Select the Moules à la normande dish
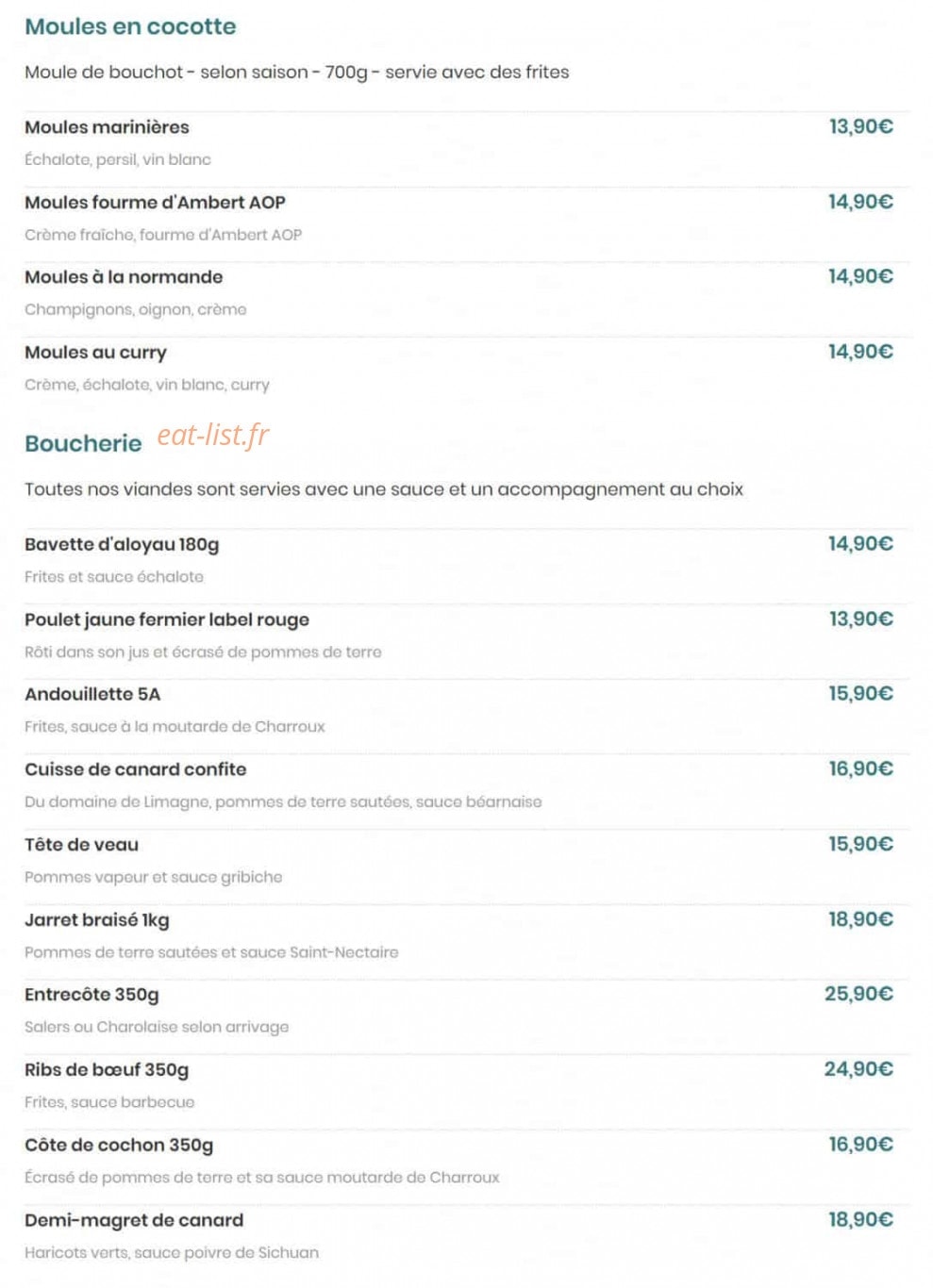Viewport: 933px width, 1288px height. click(x=124, y=277)
